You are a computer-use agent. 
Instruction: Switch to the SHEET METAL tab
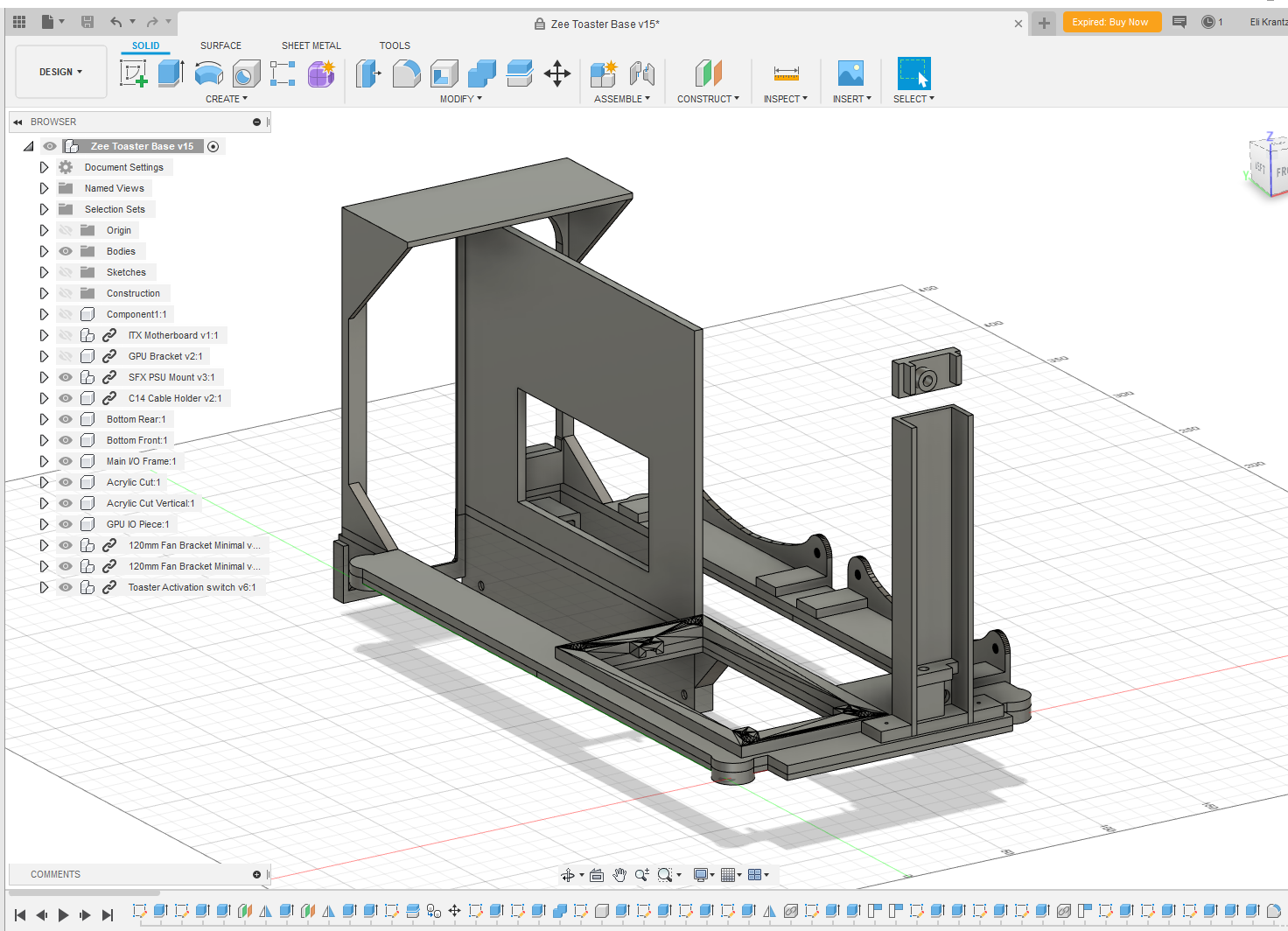click(311, 45)
